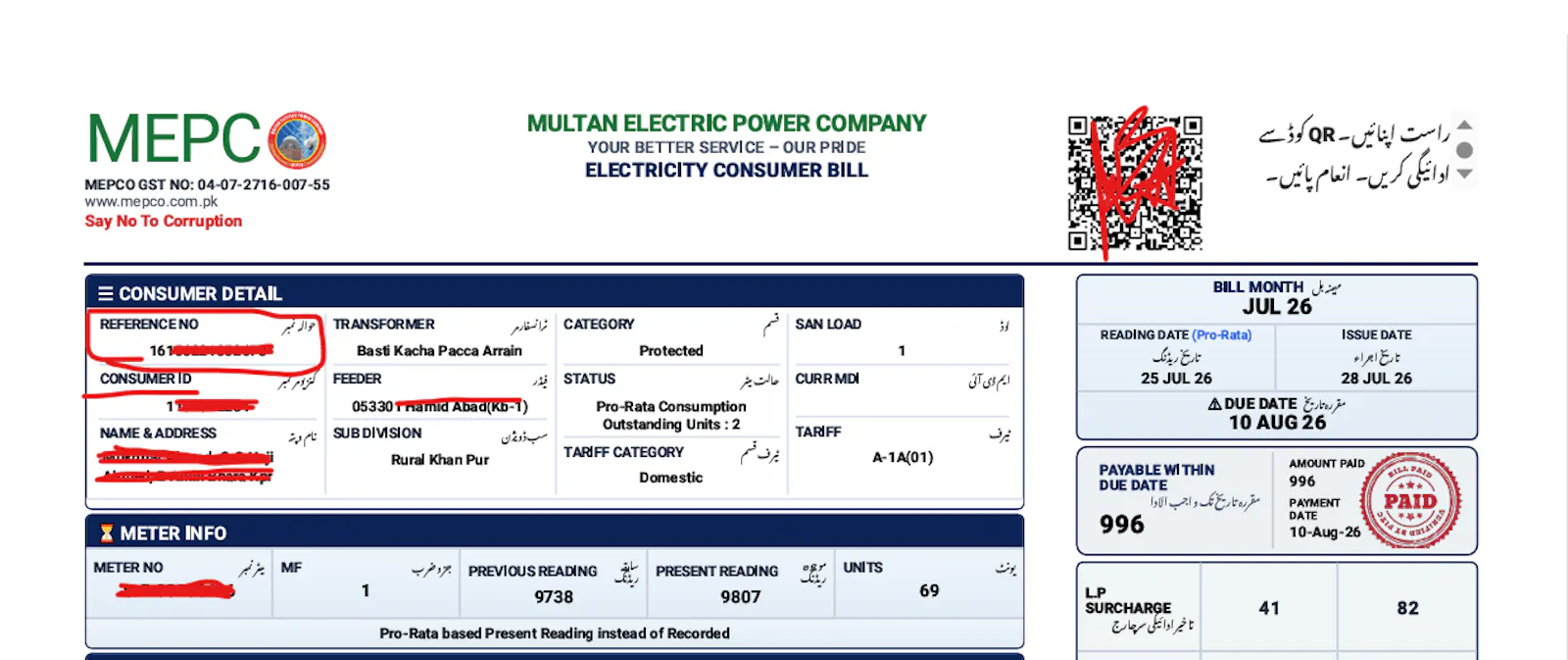1568x660 pixels.
Task: Click YOUR BETTER SERVICE – OUR PRIDE tagline
Action: (x=726, y=147)
